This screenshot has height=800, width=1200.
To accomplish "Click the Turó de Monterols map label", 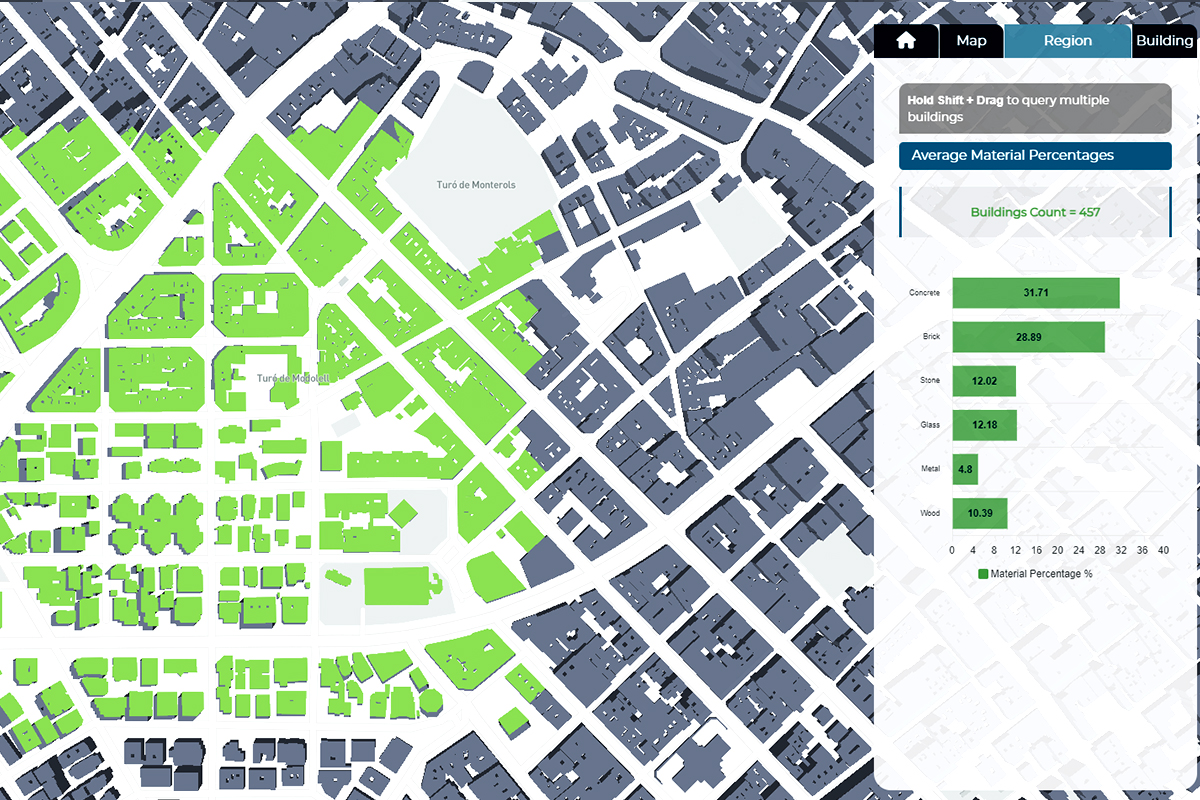I will 476,185.
